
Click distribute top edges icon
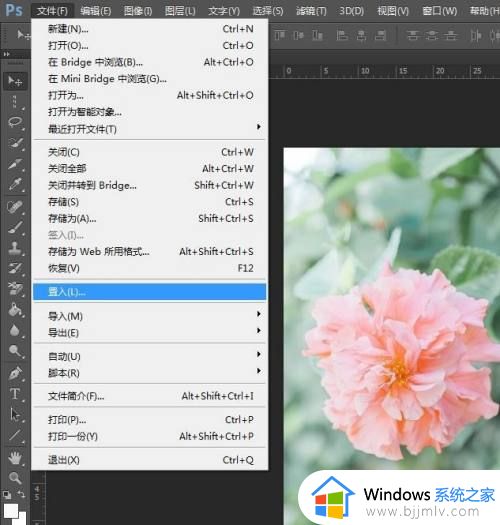pos(413,35)
